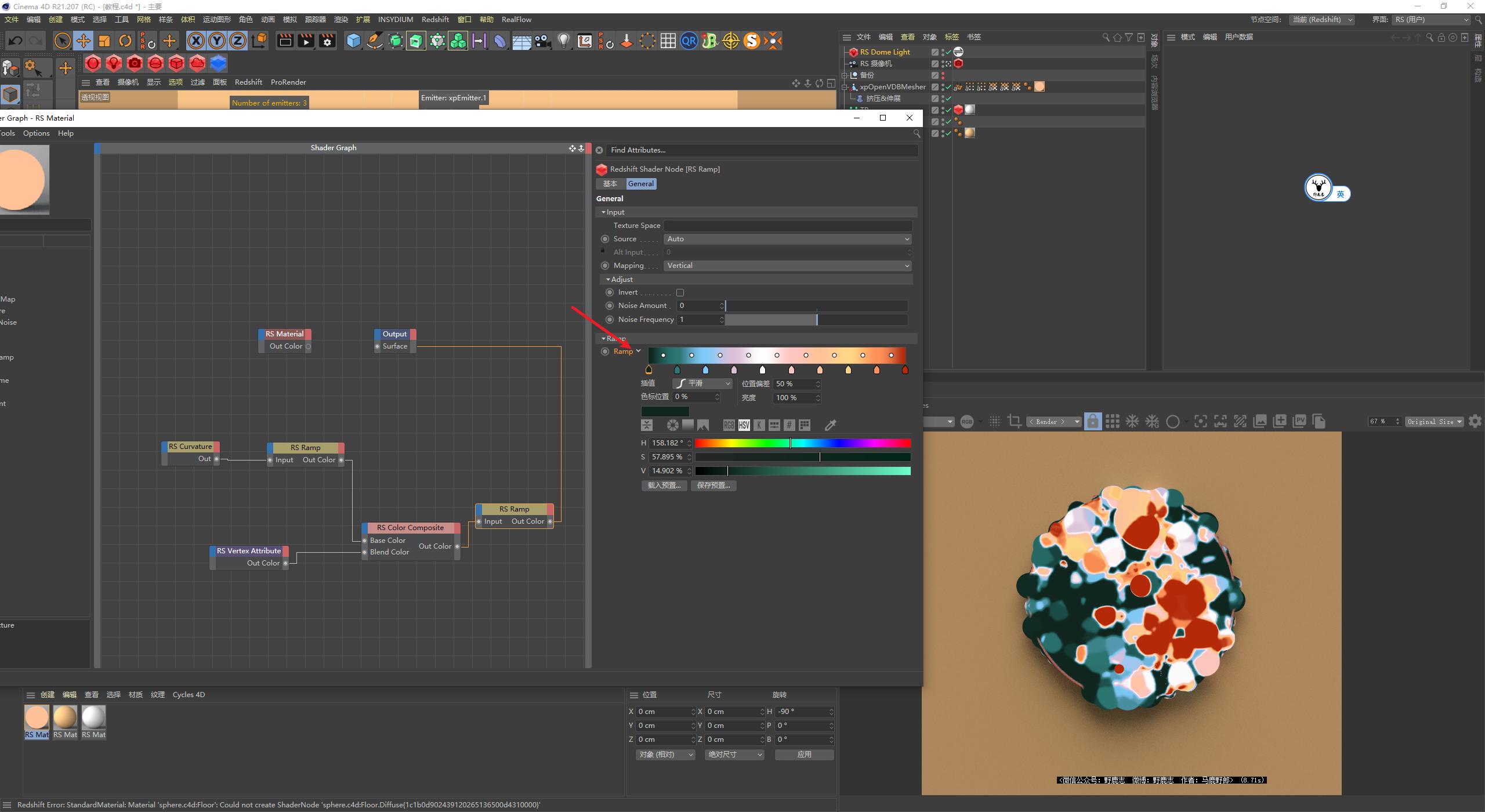The width and height of the screenshot is (1485, 812).
Task: Toggle the Invert checkbox in Adjust section
Action: click(x=680, y=292)
